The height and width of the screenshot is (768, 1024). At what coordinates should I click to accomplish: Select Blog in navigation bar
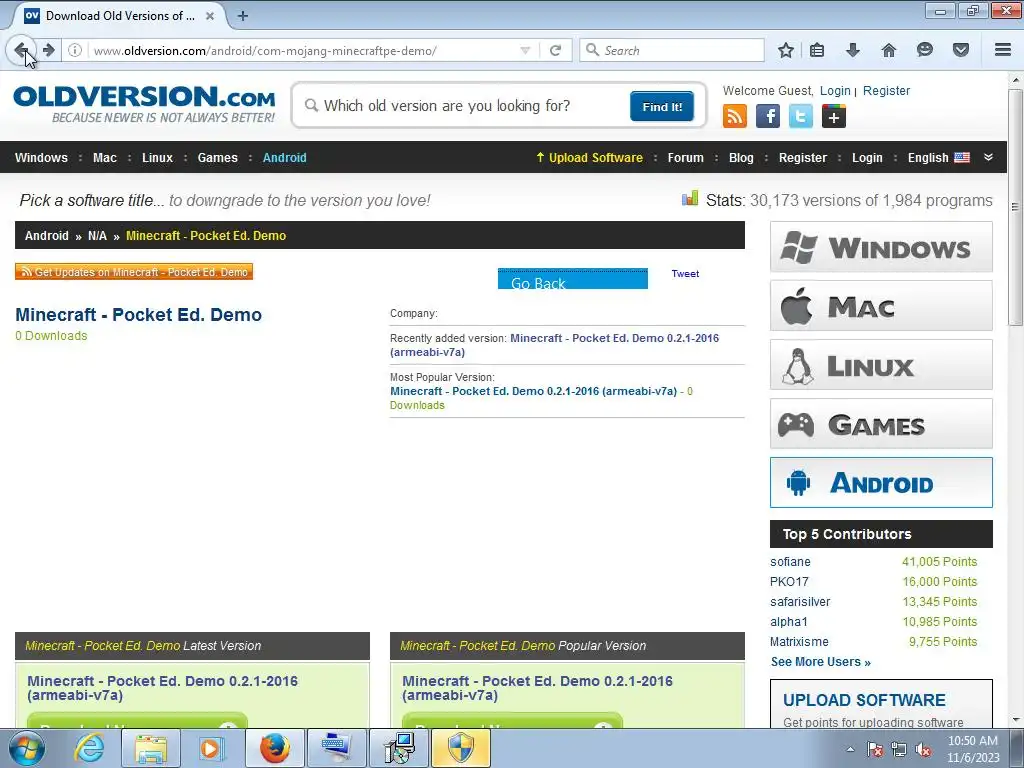pos(741,157)
